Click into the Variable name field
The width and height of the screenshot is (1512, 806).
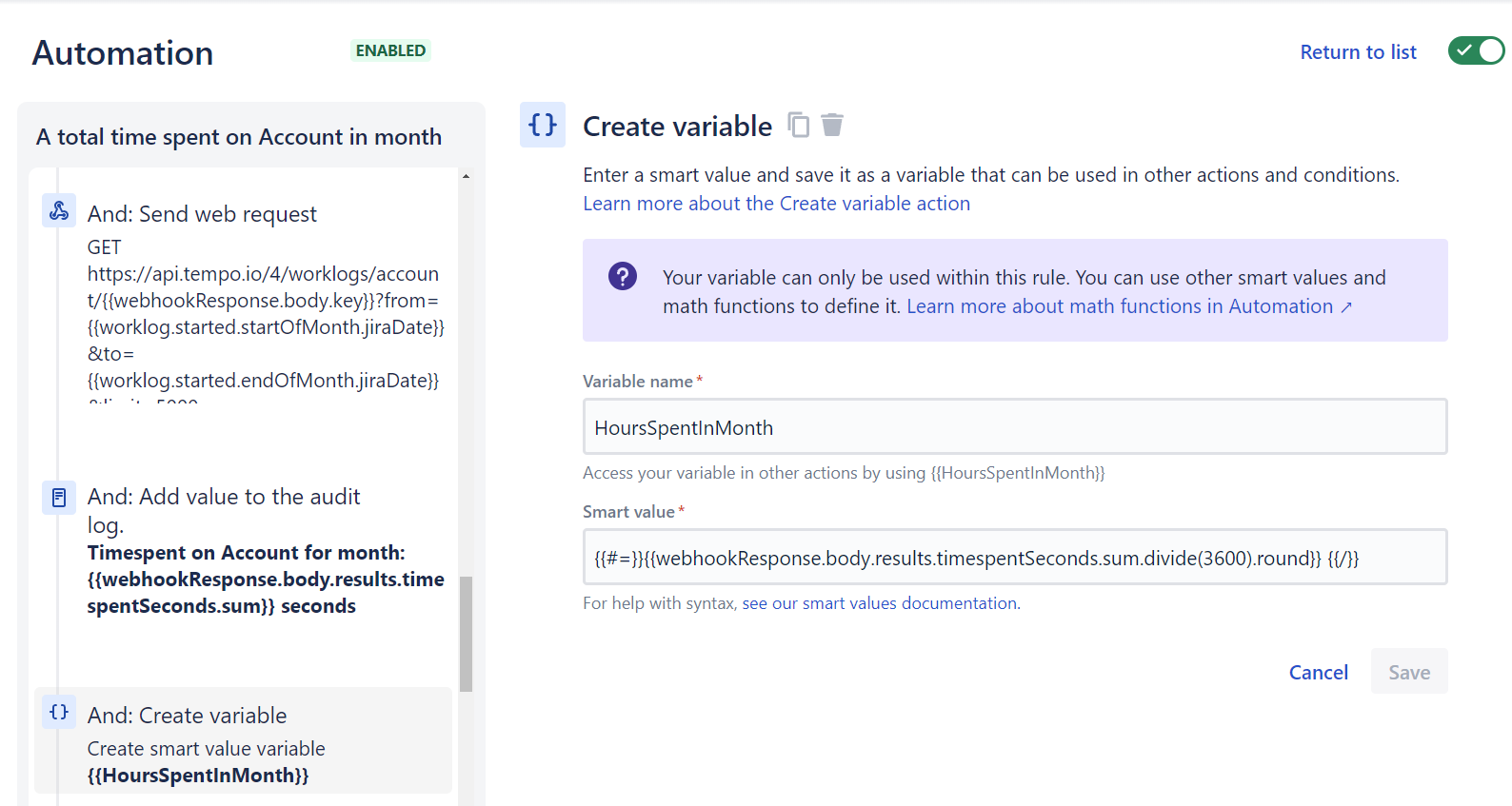click(1014, 427)
